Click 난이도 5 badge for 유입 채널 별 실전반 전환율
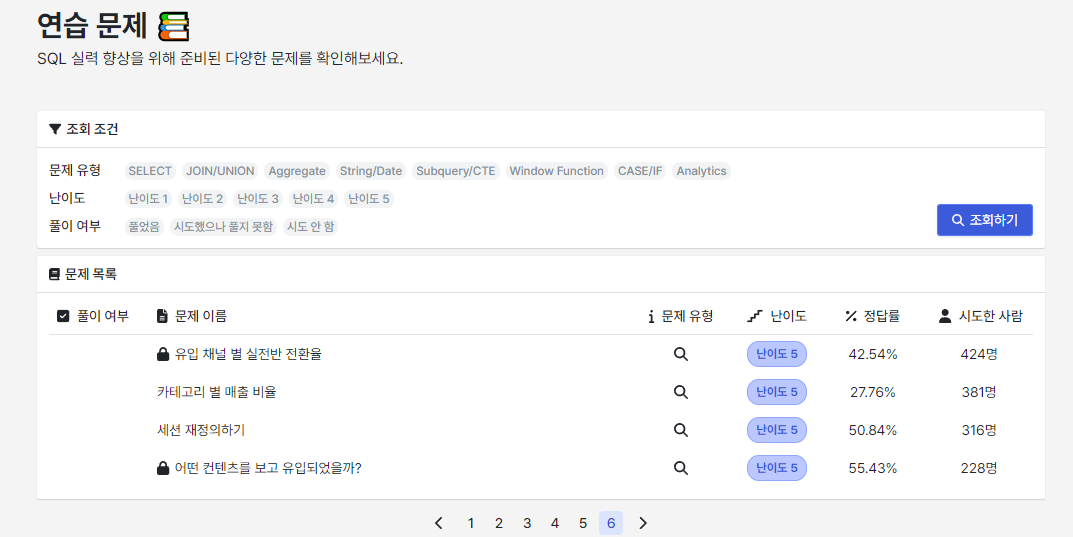Viewport: 1073px width, 537px height. [x=777, y=354]
